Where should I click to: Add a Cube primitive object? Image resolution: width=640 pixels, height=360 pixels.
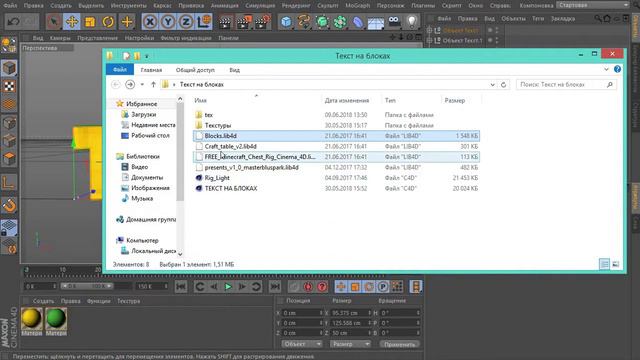click(x=286, y=22)
